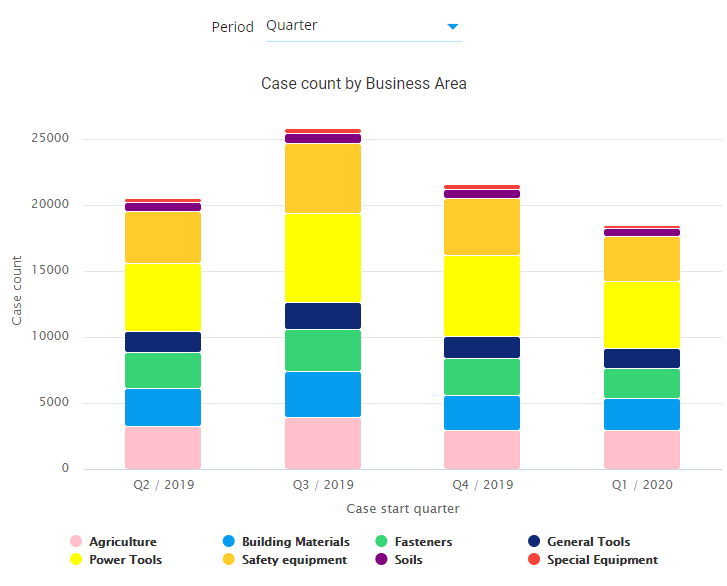Screen dimensions: 727x586
Task: Select the Building Materials segment in Q2 / 2019 bar
Action: [163, 408]
